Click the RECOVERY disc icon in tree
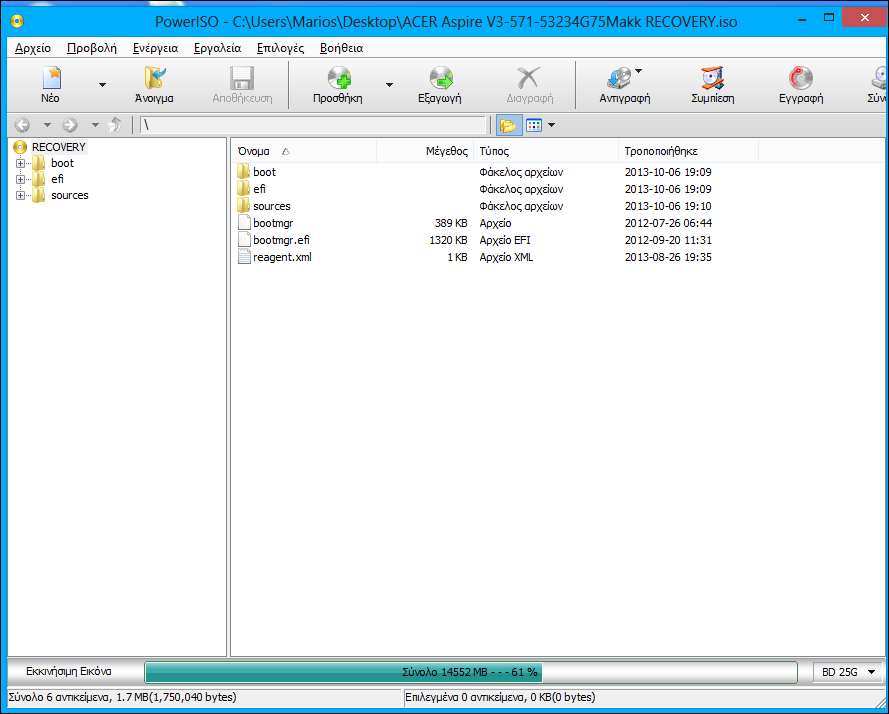889x714 pixels. [20, 147]
